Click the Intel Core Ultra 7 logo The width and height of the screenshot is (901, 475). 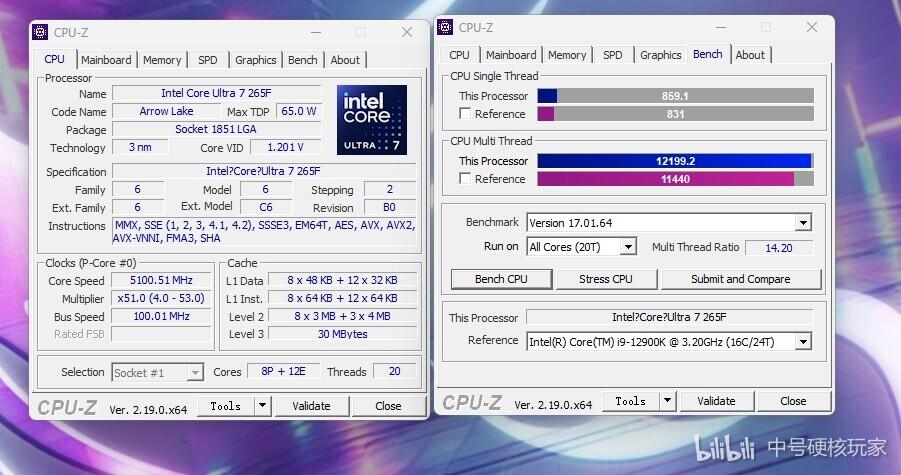(x=372, y=119)
